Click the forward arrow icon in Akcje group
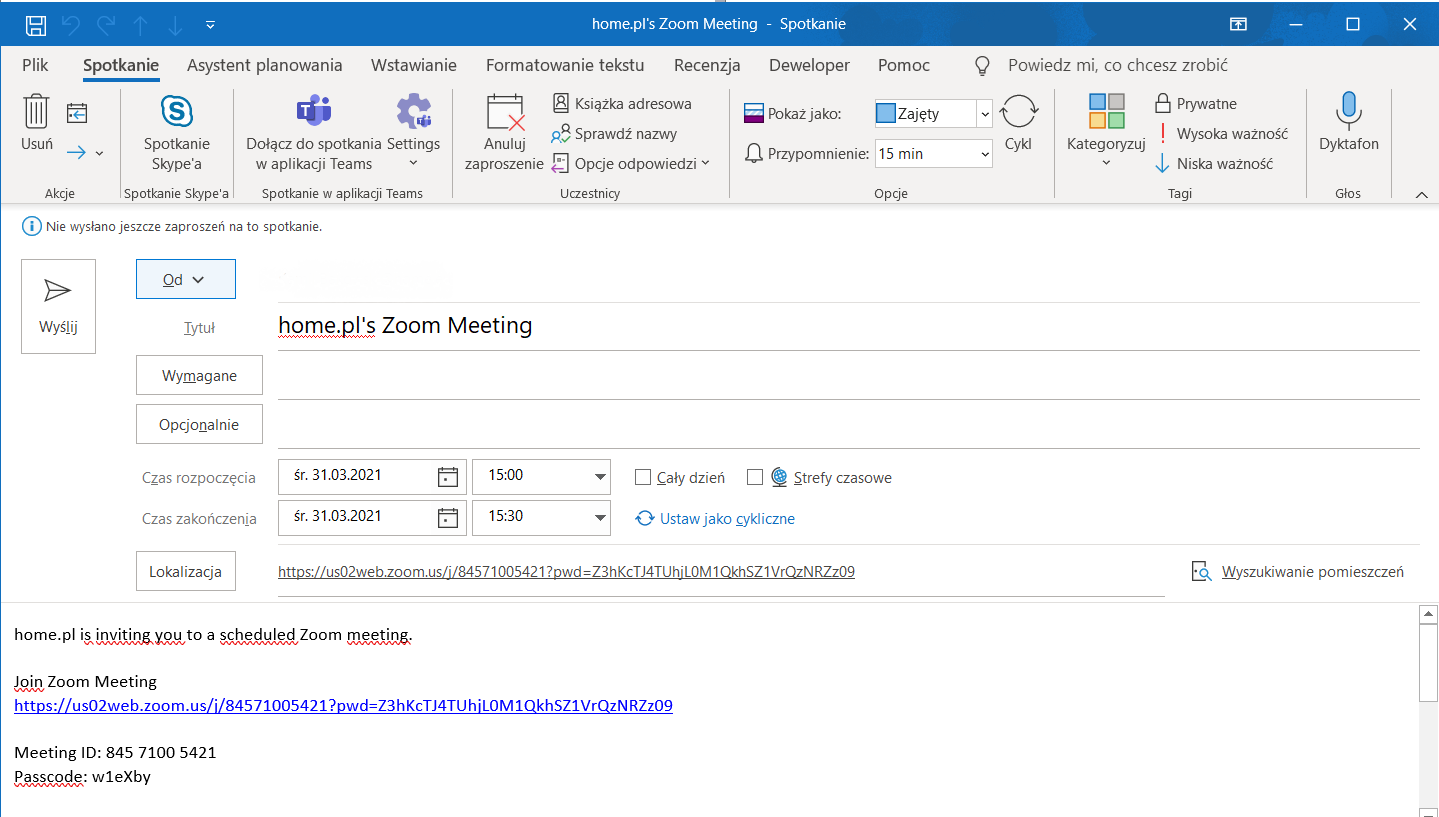 click(77, 152)
